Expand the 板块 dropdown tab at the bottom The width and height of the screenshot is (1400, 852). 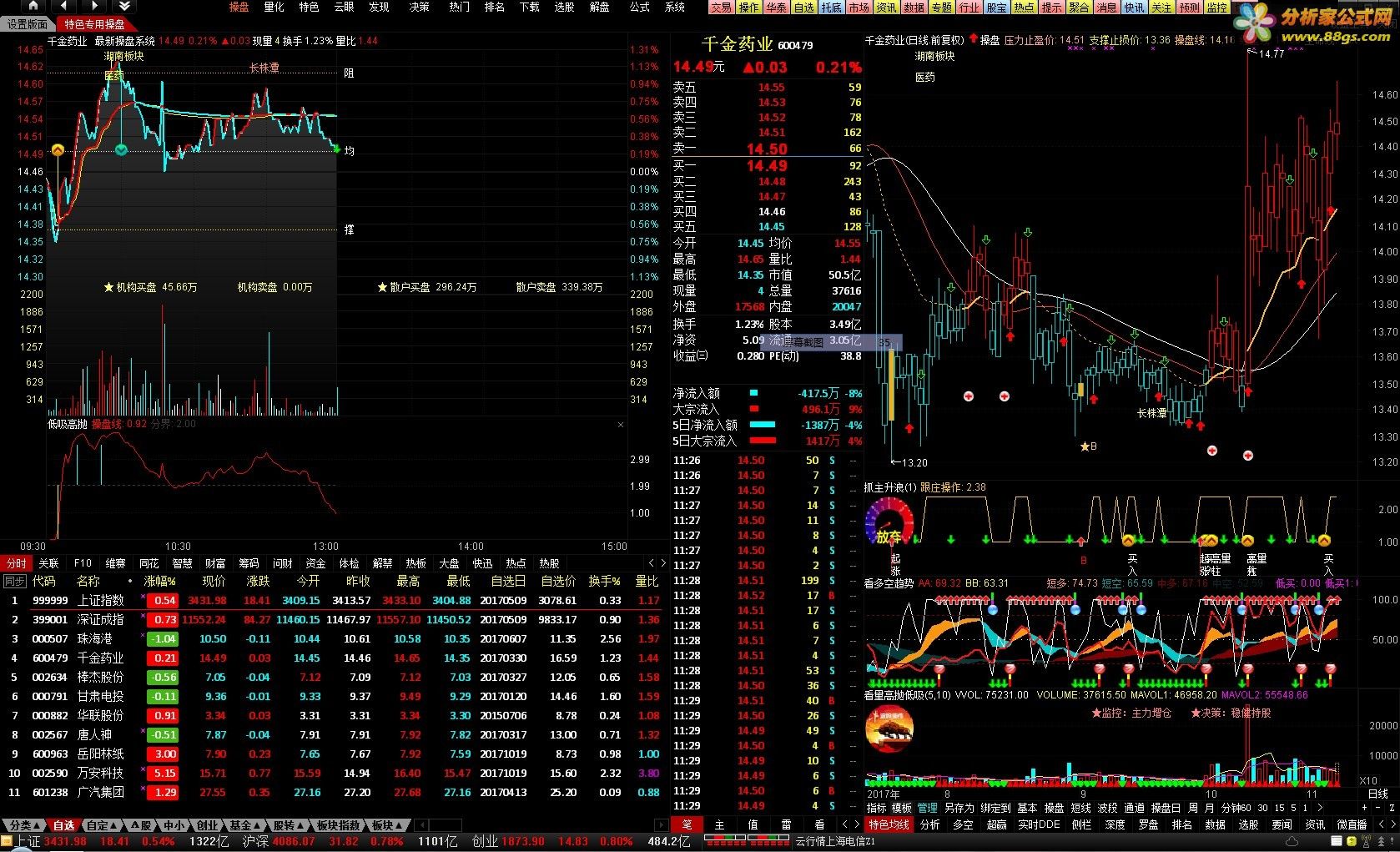click(386, 825)
